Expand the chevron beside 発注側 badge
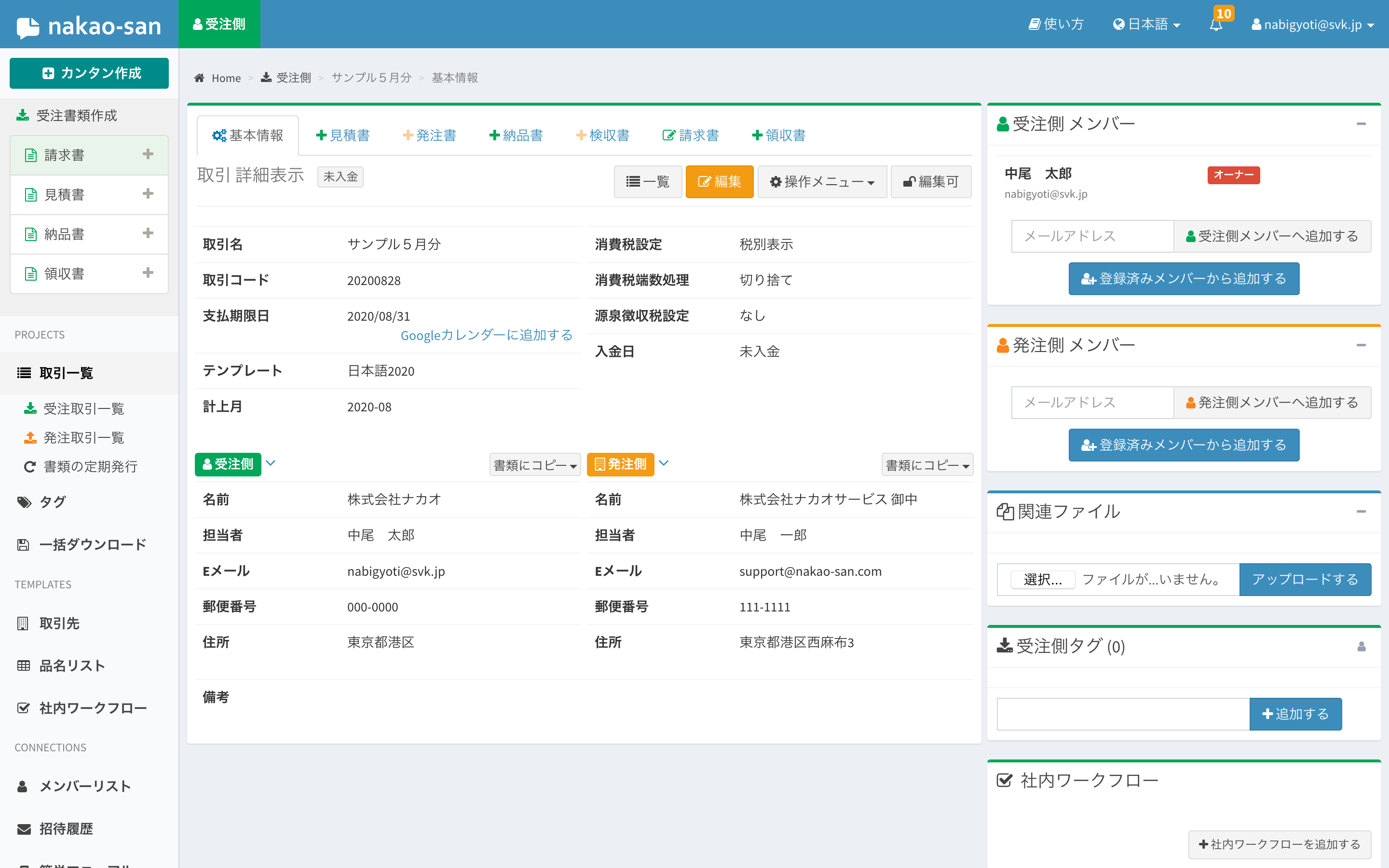The height and width of the screenshot is (868, 1389). coord(664,463)
